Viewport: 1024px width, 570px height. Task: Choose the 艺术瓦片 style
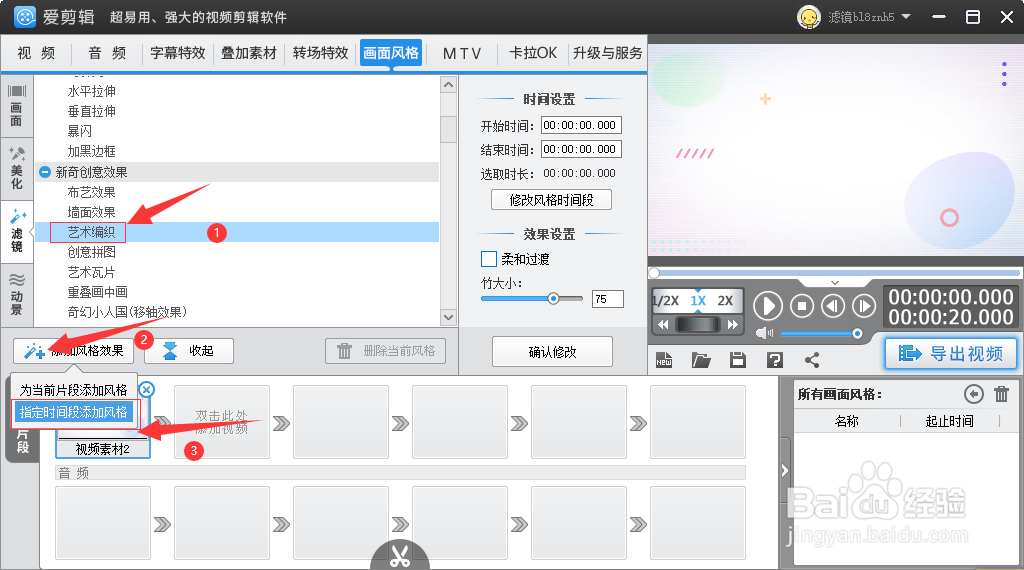pos(91,272)
